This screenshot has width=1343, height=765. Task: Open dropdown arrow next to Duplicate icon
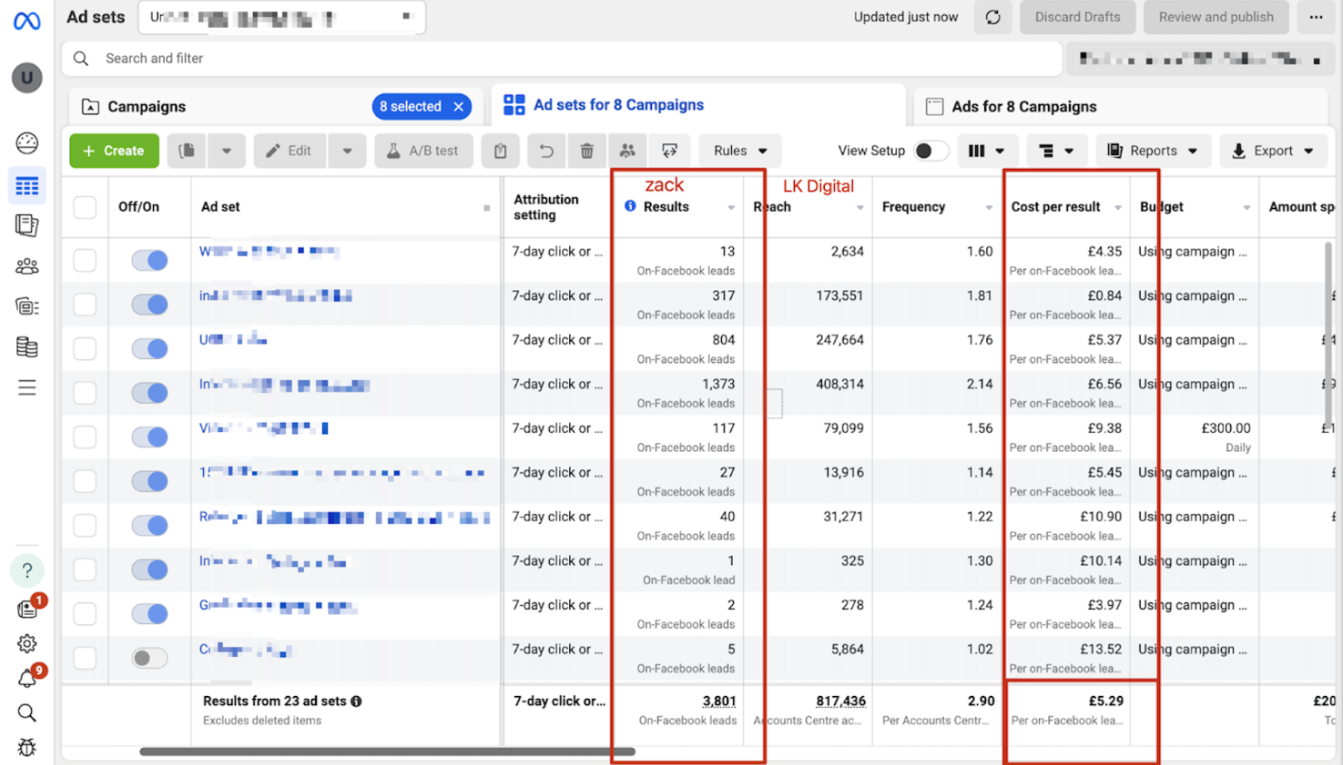point(227,151)
